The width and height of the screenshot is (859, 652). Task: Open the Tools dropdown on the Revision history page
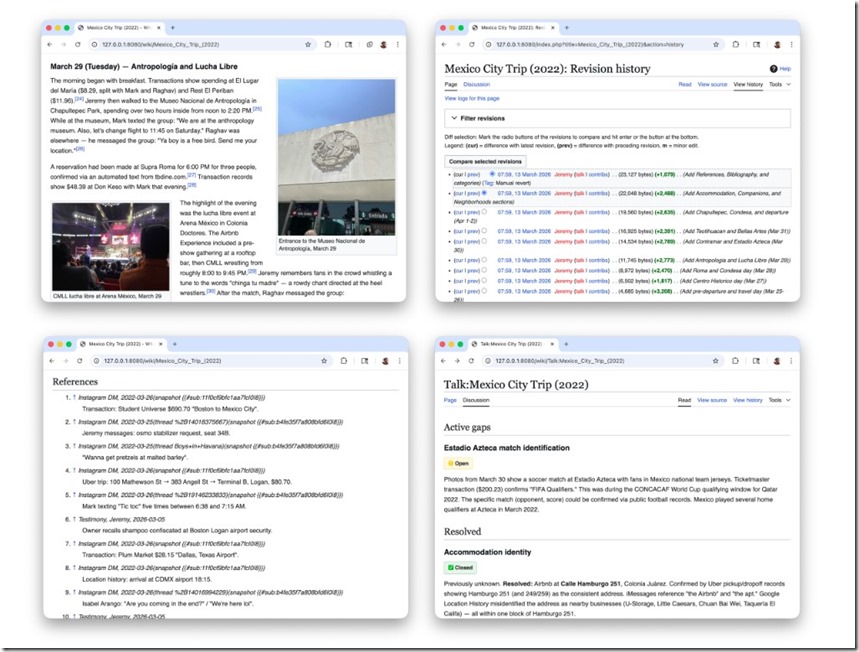pyautogui.click(x=778, y=85)
